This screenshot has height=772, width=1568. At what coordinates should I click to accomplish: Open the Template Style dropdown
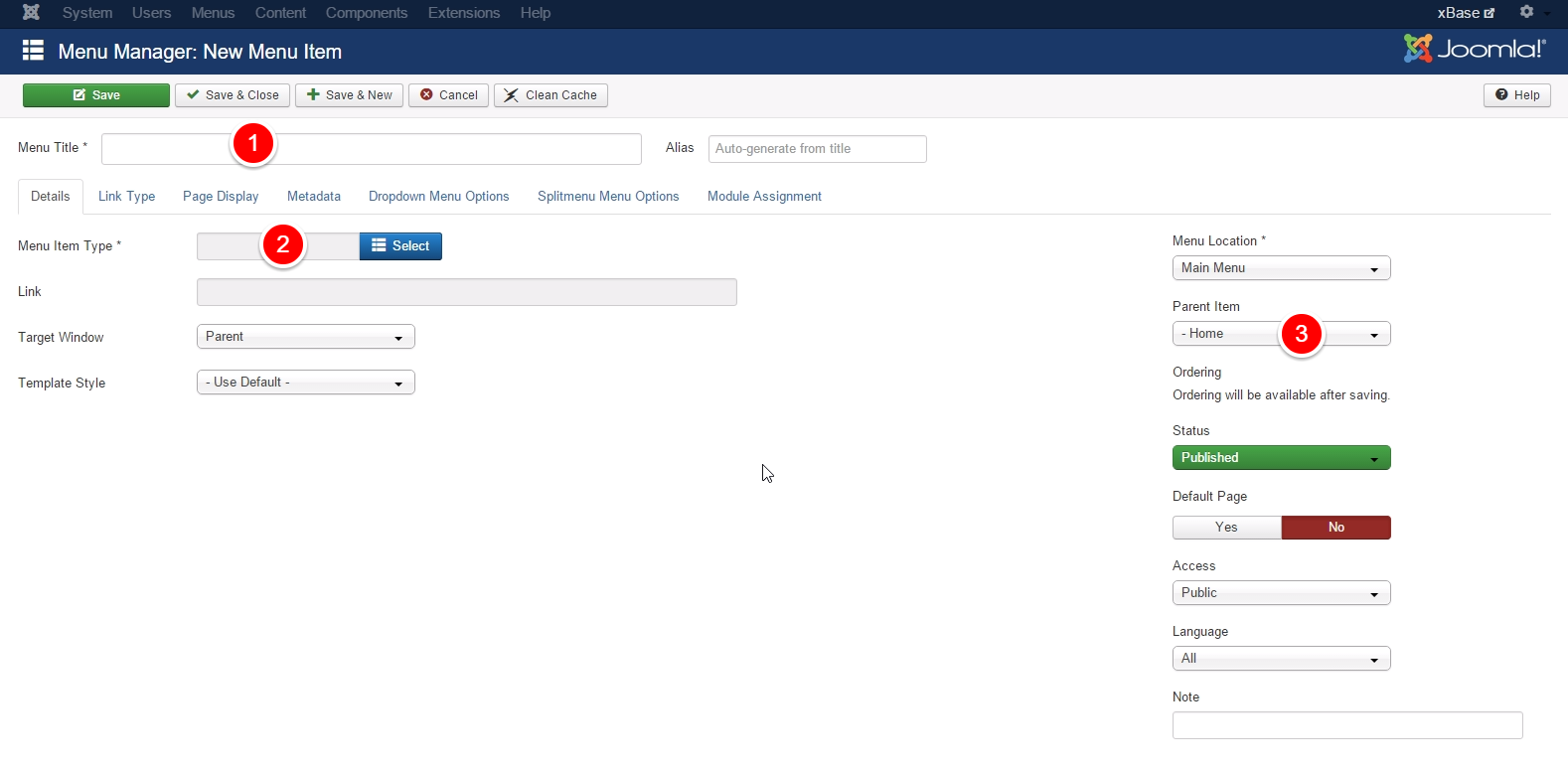pyautogui.click(x=306, y=383)
